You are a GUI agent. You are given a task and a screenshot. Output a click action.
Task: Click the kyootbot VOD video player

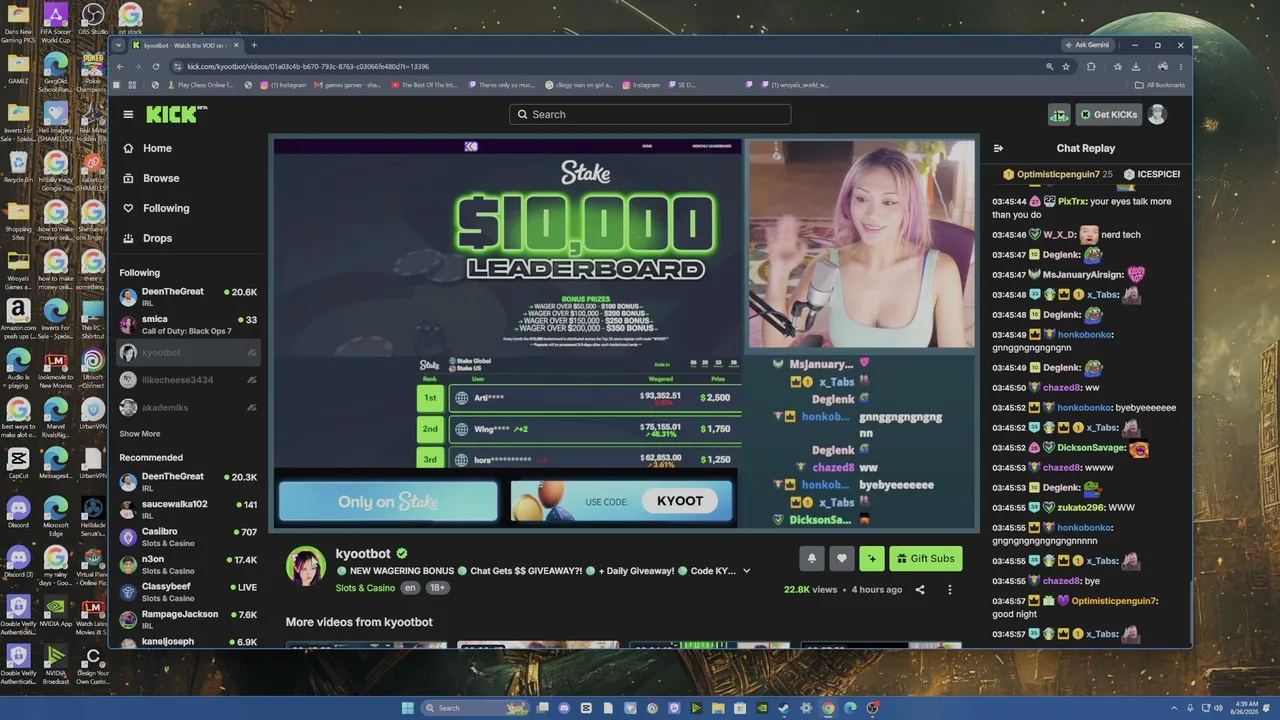coord(625,334)
